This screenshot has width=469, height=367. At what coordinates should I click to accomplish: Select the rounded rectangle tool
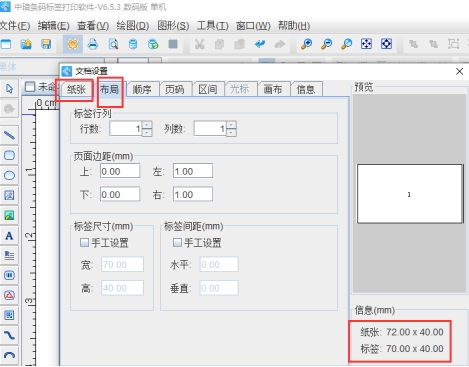(x=9, y=155)
